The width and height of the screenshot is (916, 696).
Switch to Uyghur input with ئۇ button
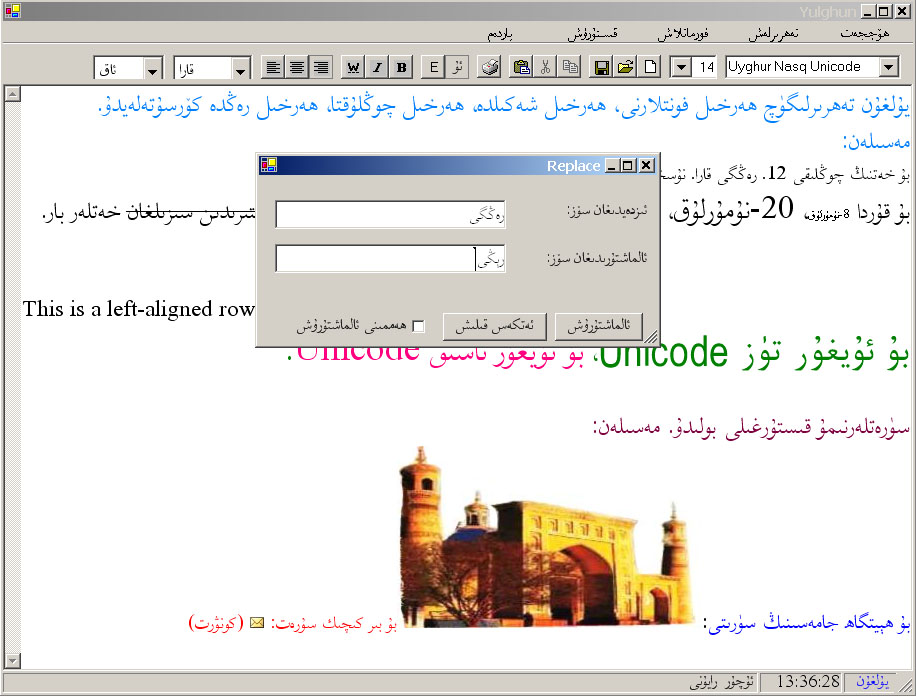click(457, 68)
